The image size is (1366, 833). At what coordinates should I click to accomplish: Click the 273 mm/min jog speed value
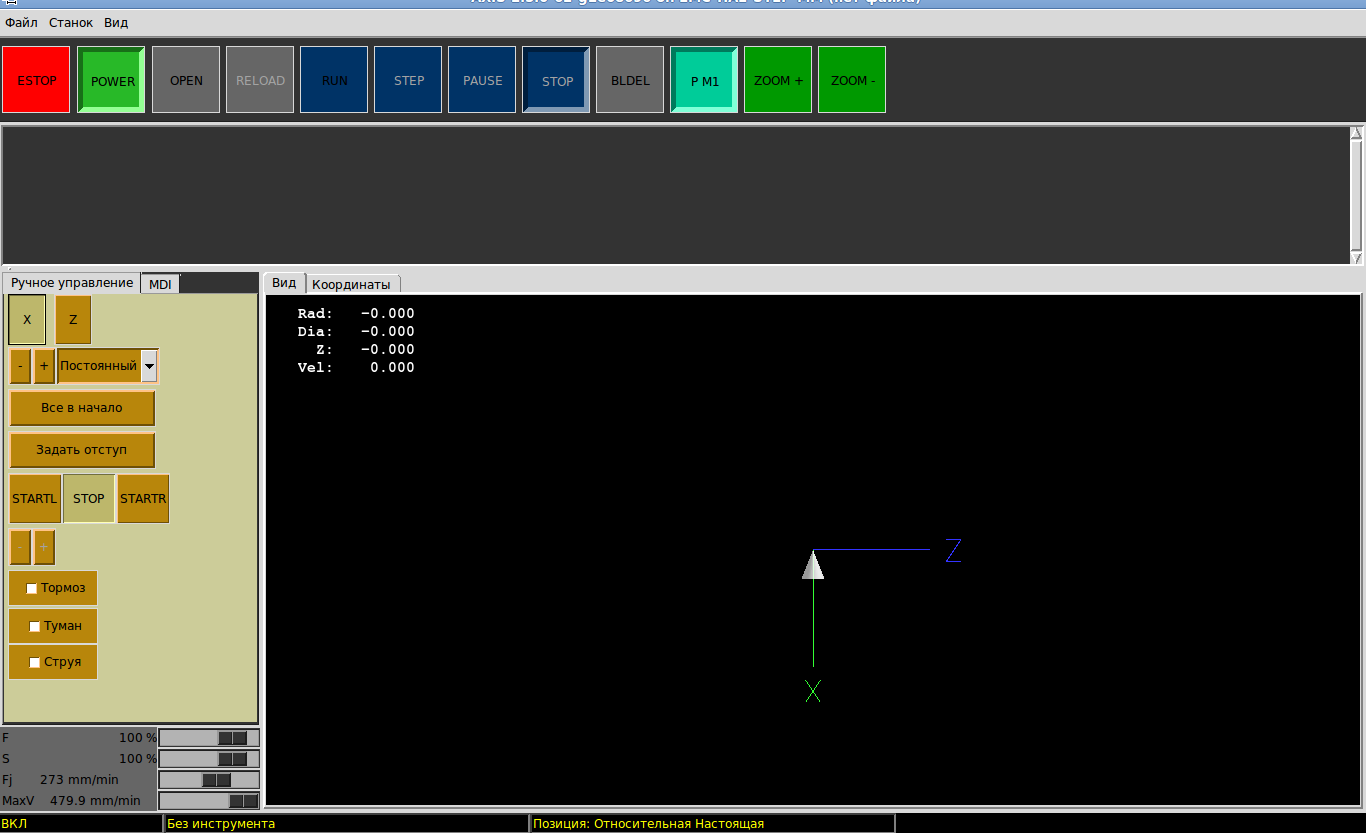pos(79,780)
